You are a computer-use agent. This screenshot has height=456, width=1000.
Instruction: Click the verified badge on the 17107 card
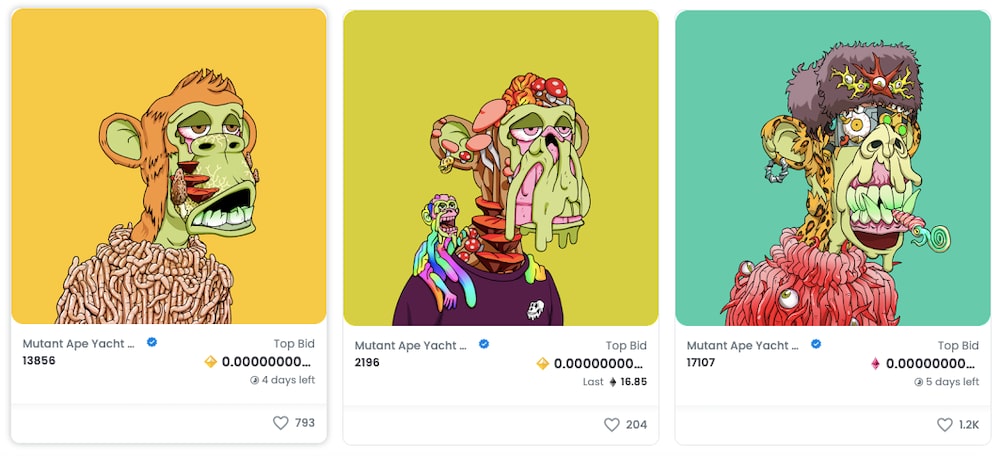click(x=816, y=344)
